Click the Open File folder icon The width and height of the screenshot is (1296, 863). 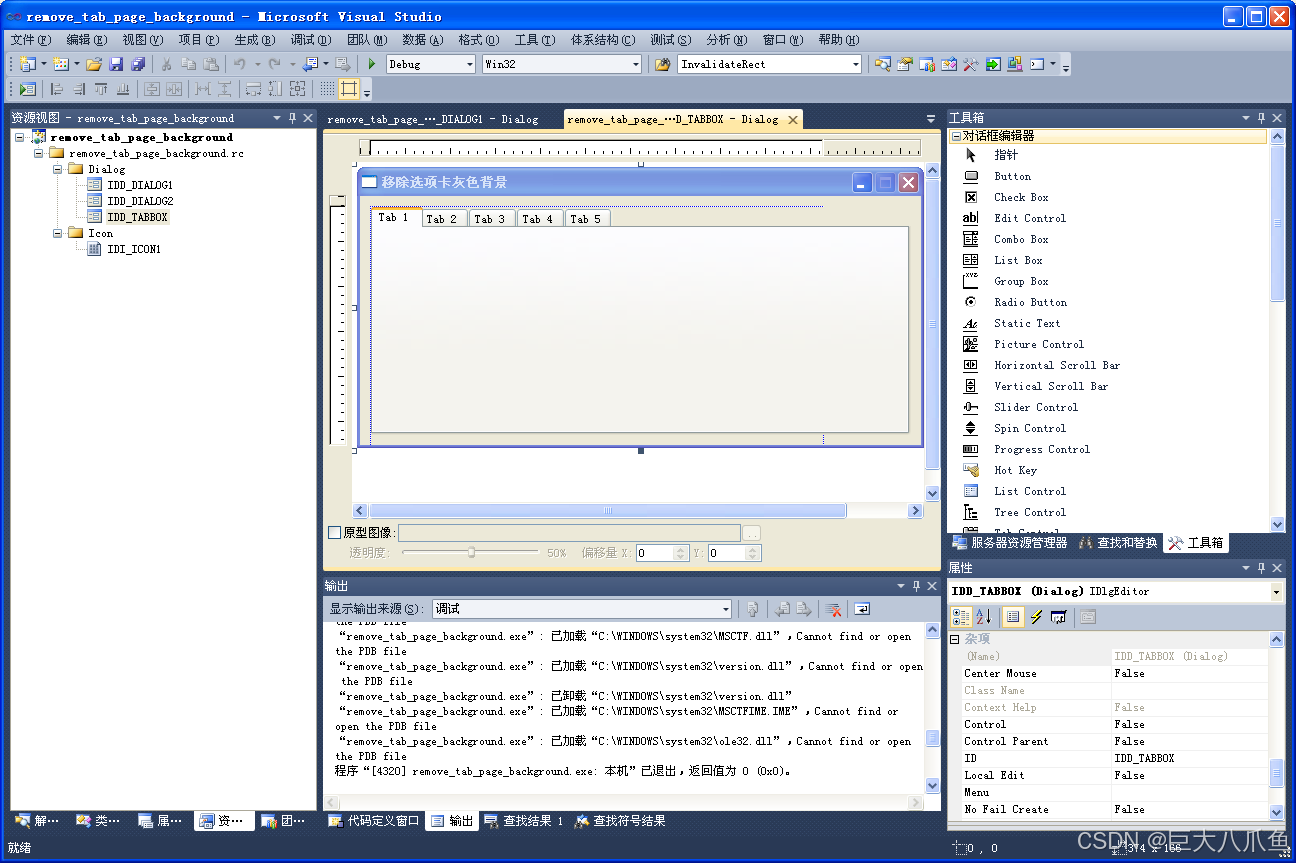pyautogui.click(x=93, y=64)
